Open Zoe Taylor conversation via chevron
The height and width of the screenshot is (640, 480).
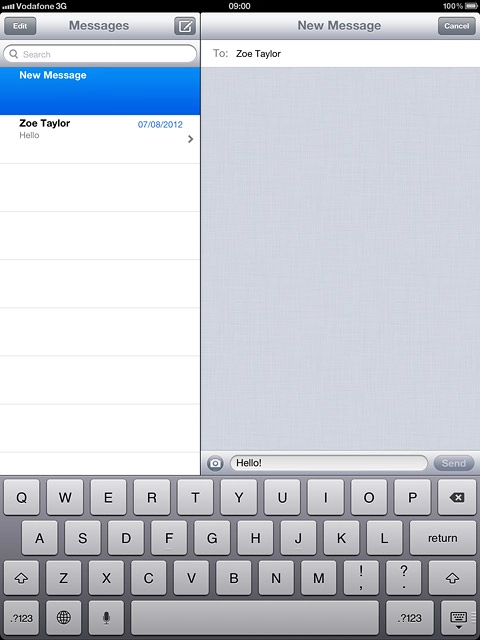pyautogui.click(x=190, y=139)
